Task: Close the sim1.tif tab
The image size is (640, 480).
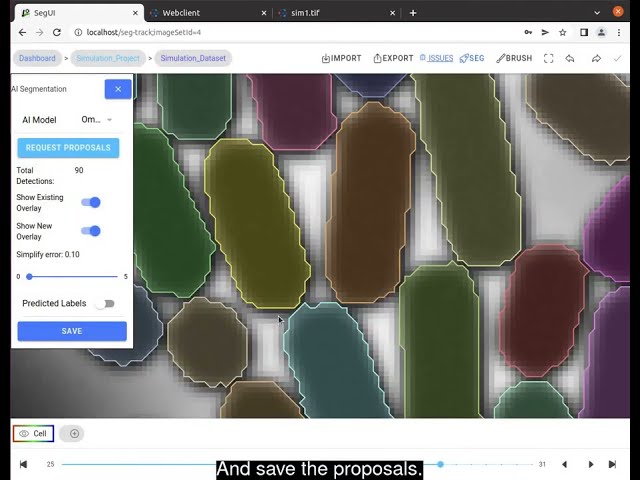Action: [392, 13]
